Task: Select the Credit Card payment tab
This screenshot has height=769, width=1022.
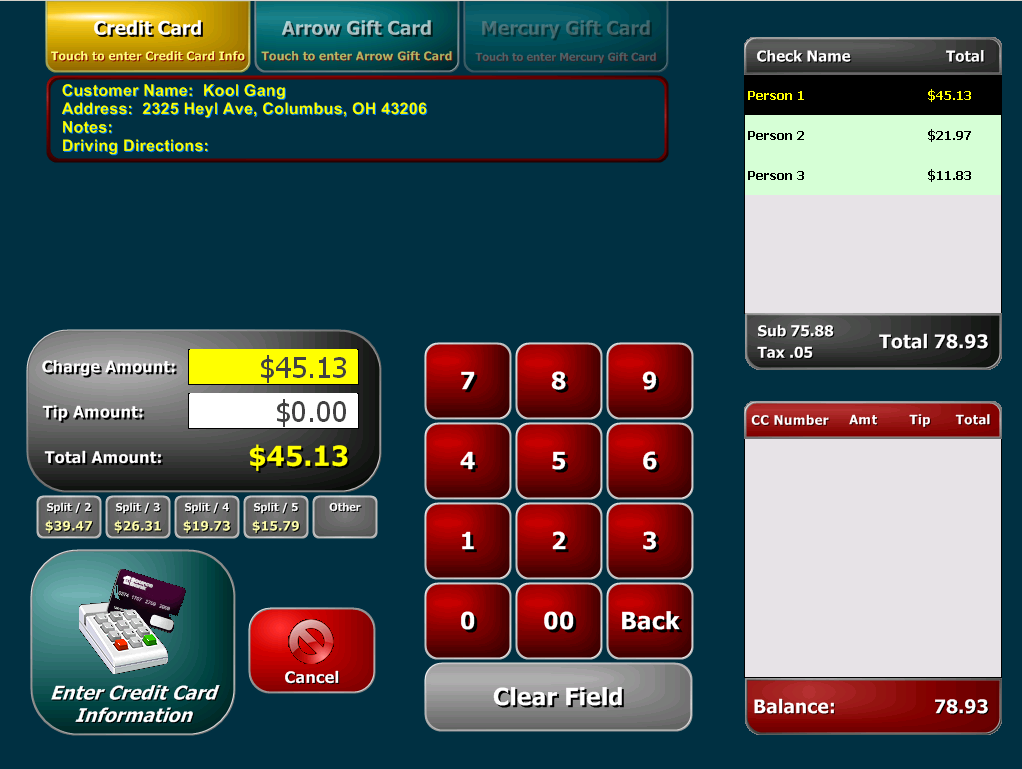Action: 148,37
